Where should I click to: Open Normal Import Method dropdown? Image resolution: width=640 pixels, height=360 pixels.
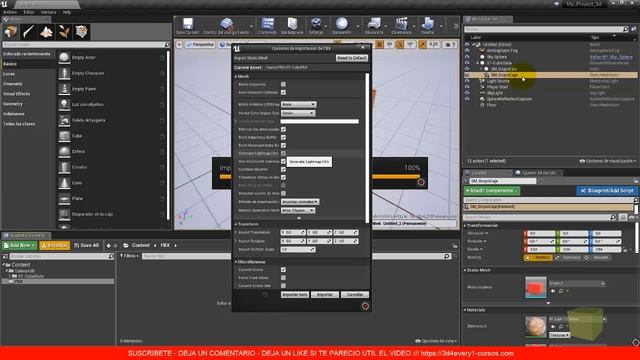300,202
